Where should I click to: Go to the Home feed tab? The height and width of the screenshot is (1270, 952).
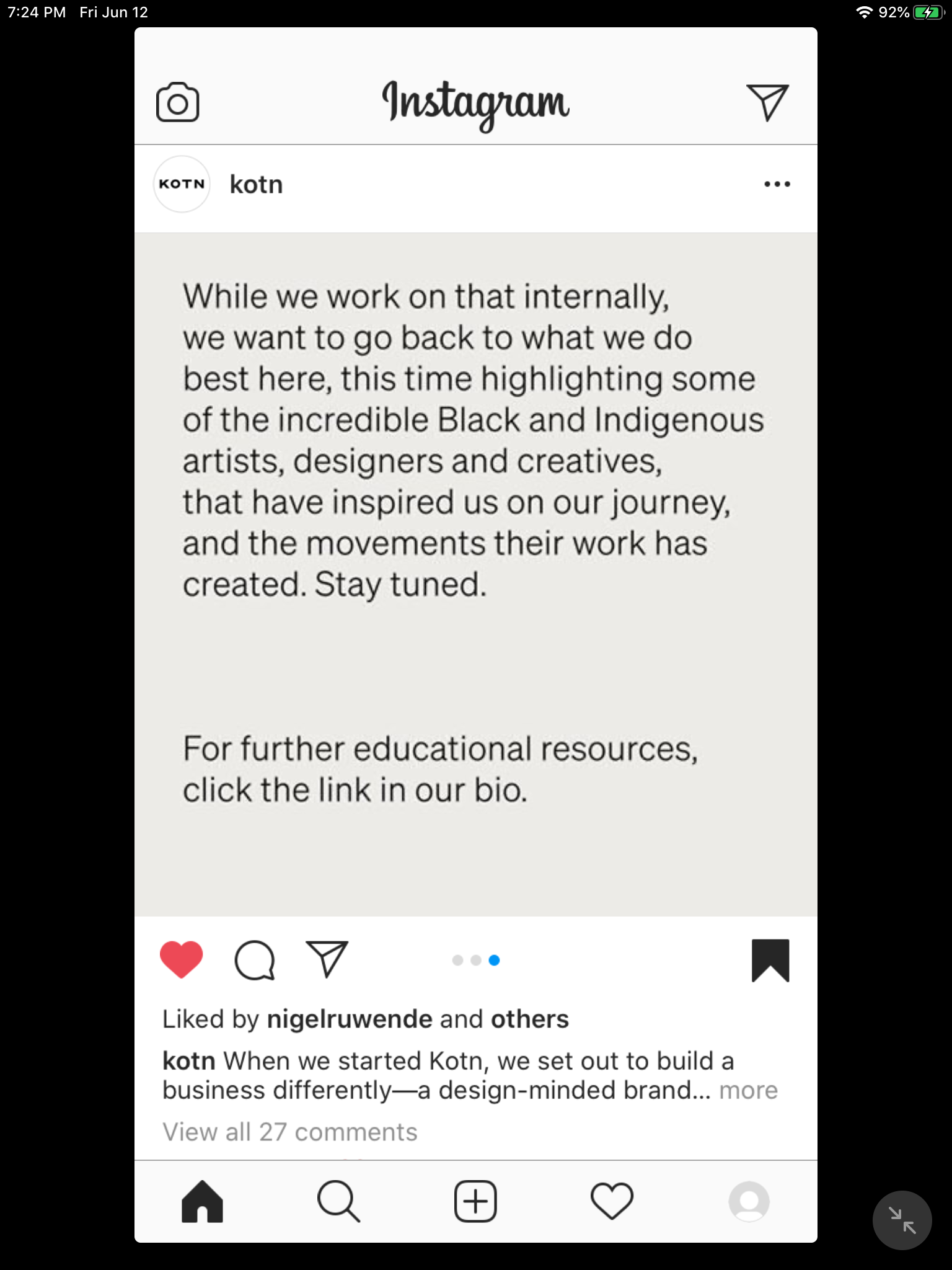[202, 1201]
